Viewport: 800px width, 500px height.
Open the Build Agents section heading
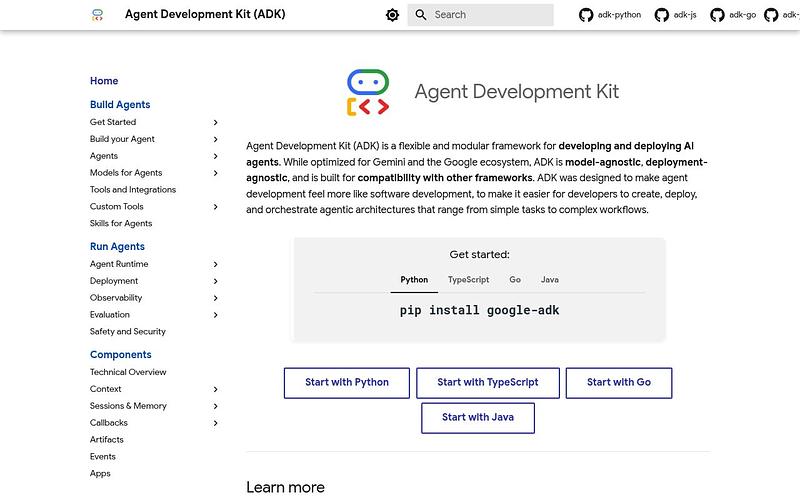click(120, 105)
